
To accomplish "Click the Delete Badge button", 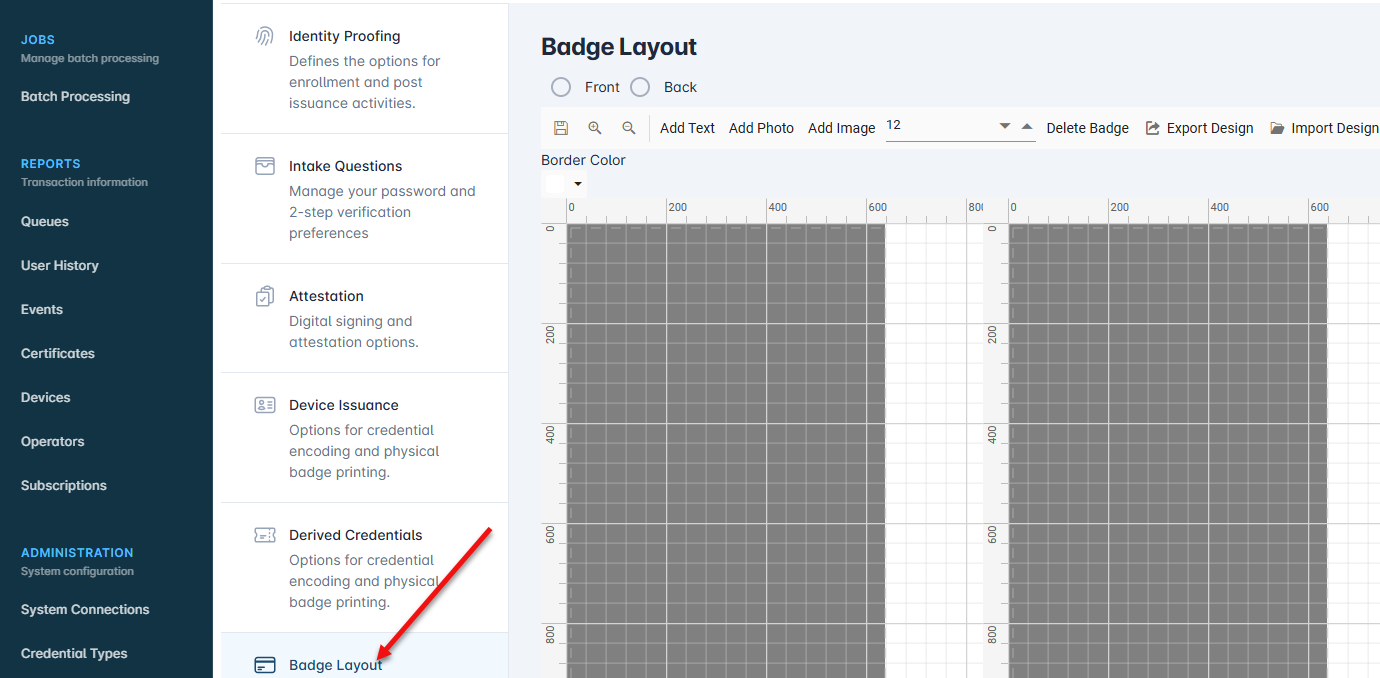I will click(1087, 128).
